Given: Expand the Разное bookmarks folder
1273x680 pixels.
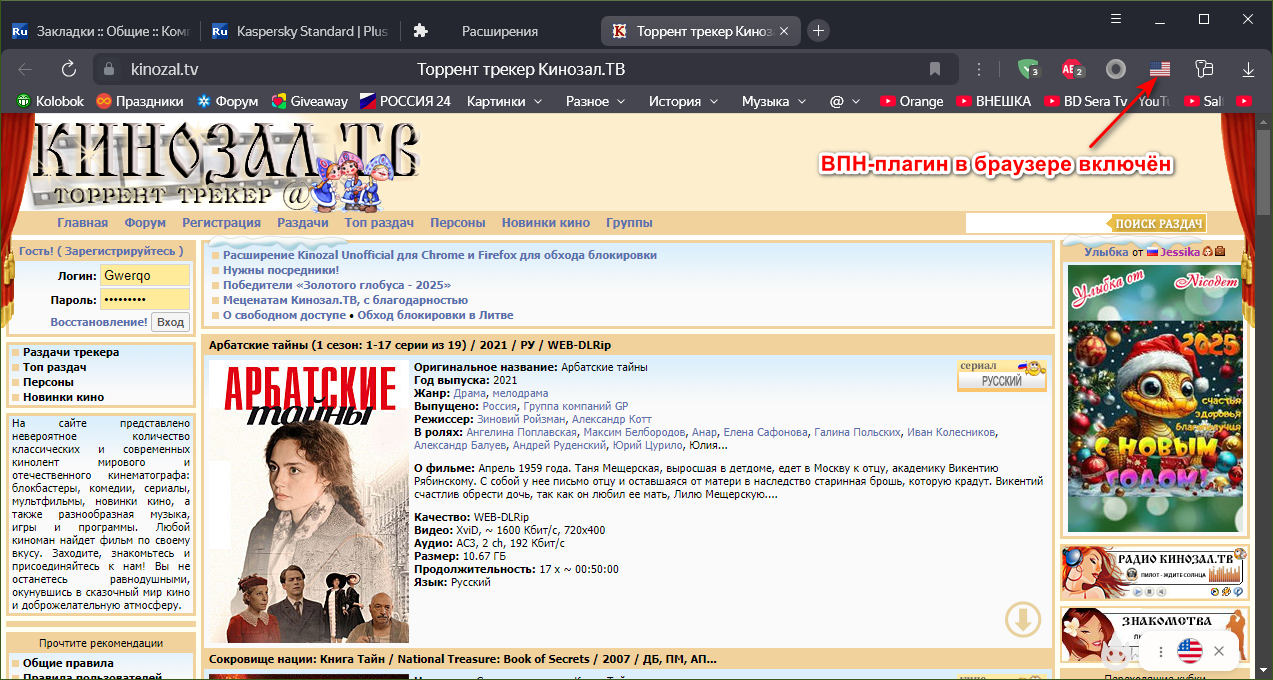Looking at the screenshot, I should (596, 101).
